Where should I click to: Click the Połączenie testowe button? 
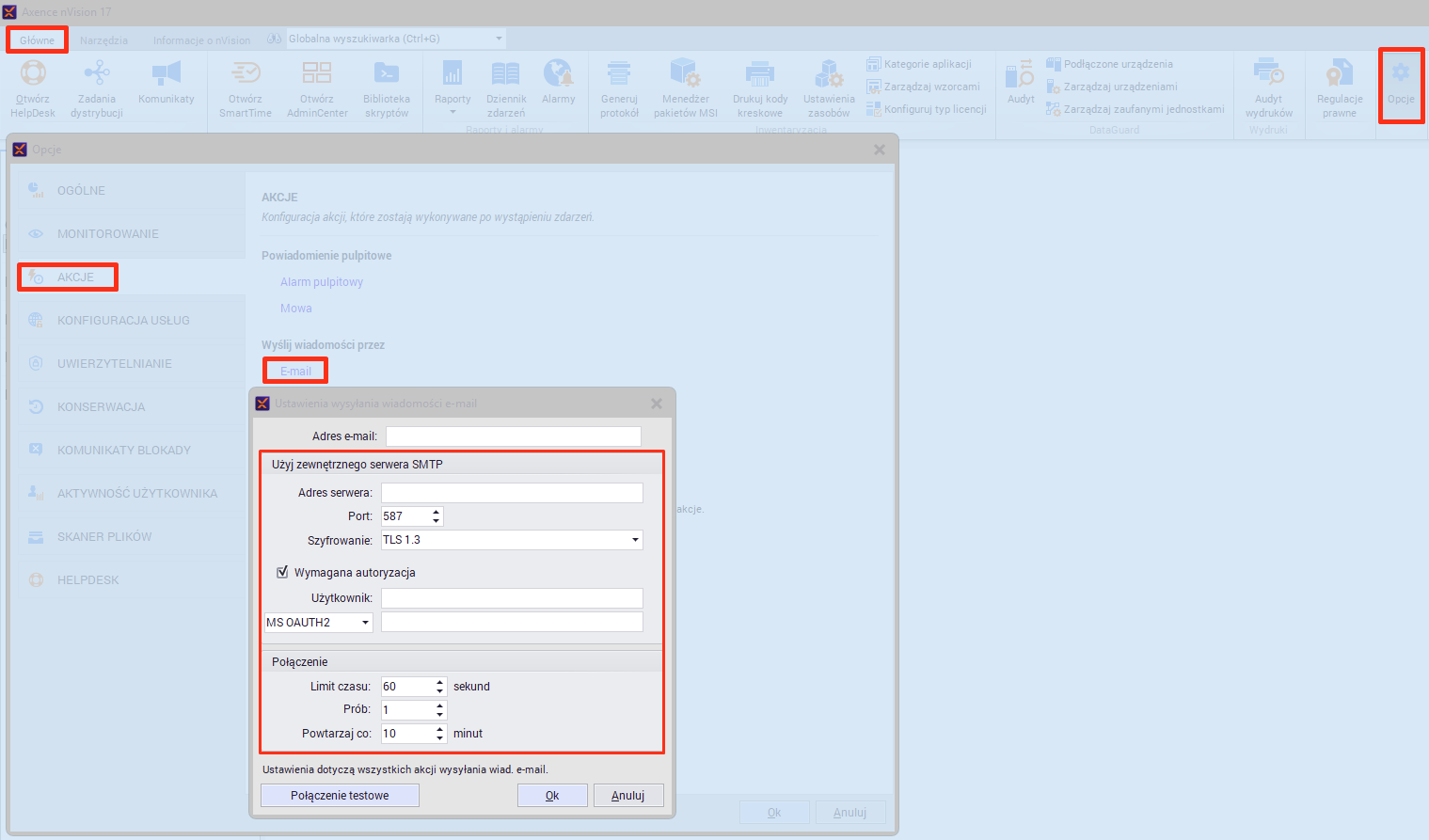point(340,796)
